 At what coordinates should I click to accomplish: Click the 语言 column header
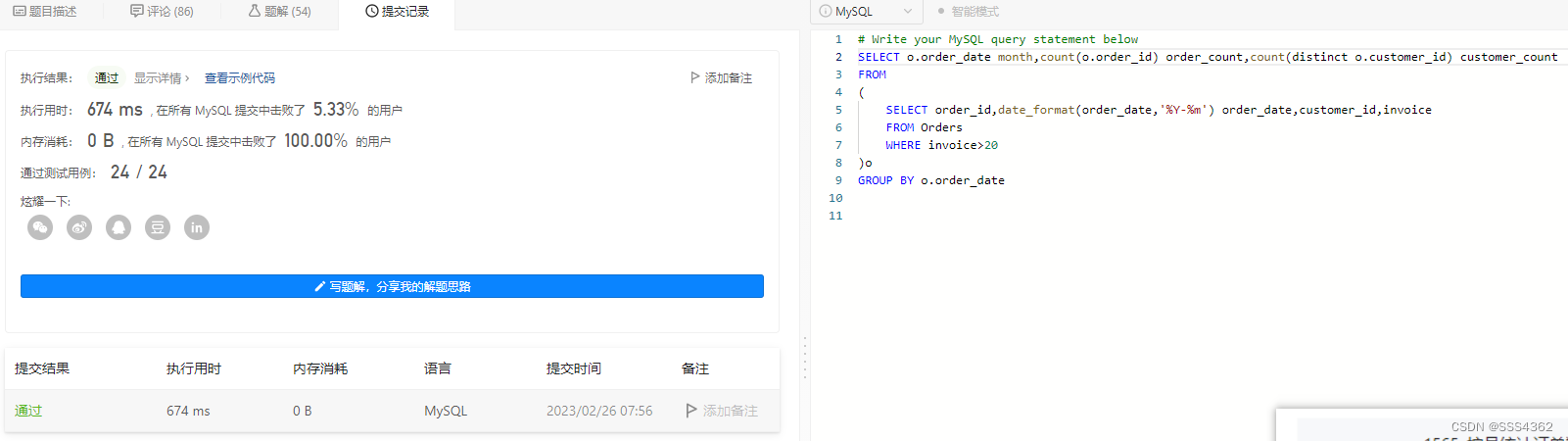438,368
